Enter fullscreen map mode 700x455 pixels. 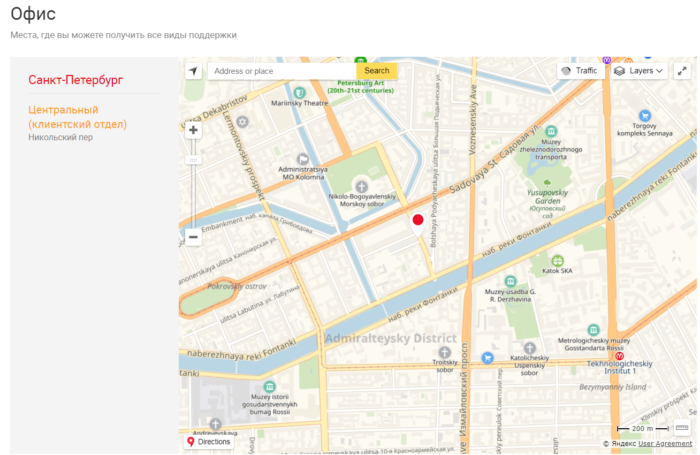(682, 71)
